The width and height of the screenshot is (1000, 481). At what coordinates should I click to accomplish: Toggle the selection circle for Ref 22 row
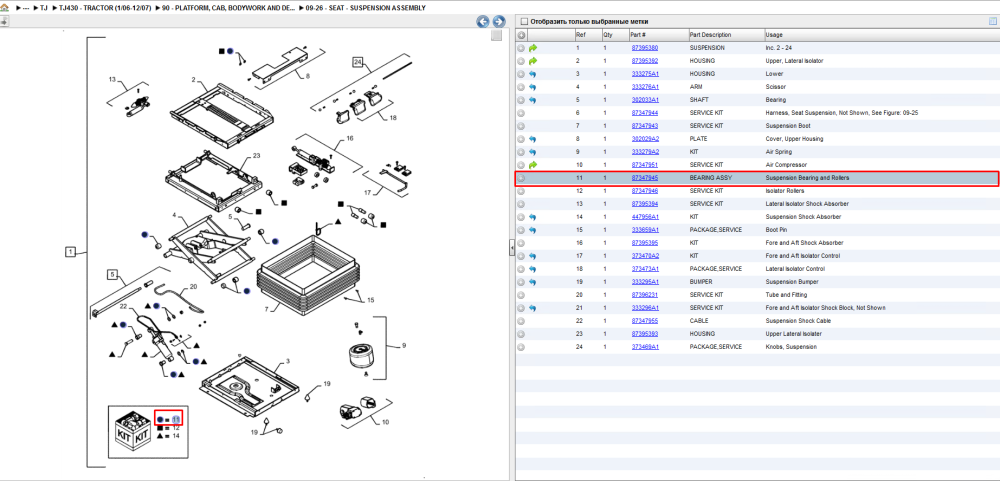[x=521, y=321]
